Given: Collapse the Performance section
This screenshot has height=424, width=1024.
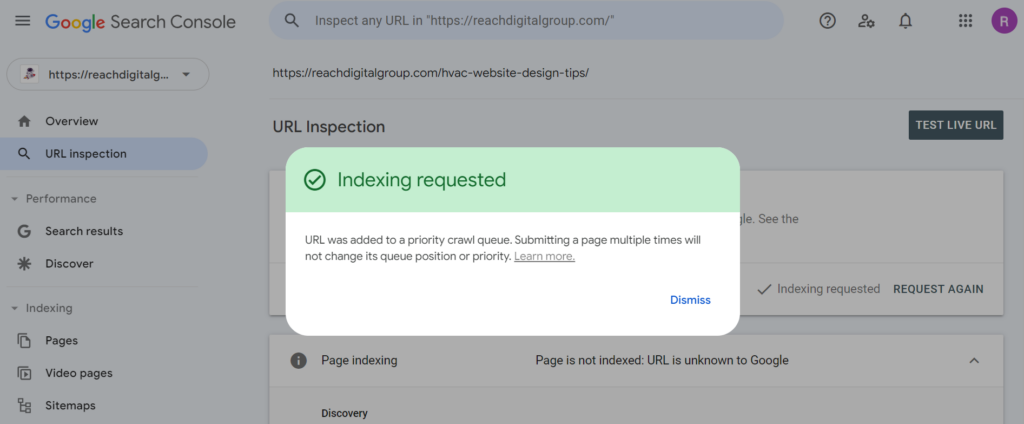Looking at the screenshot, I should point(14,199).
